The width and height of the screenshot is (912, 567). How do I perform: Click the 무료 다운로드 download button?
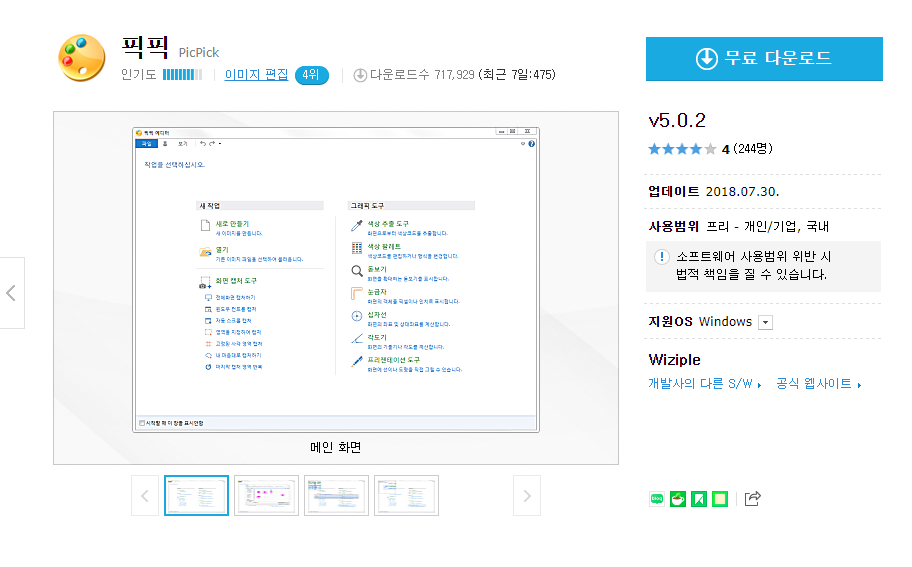tap(764, 59)
